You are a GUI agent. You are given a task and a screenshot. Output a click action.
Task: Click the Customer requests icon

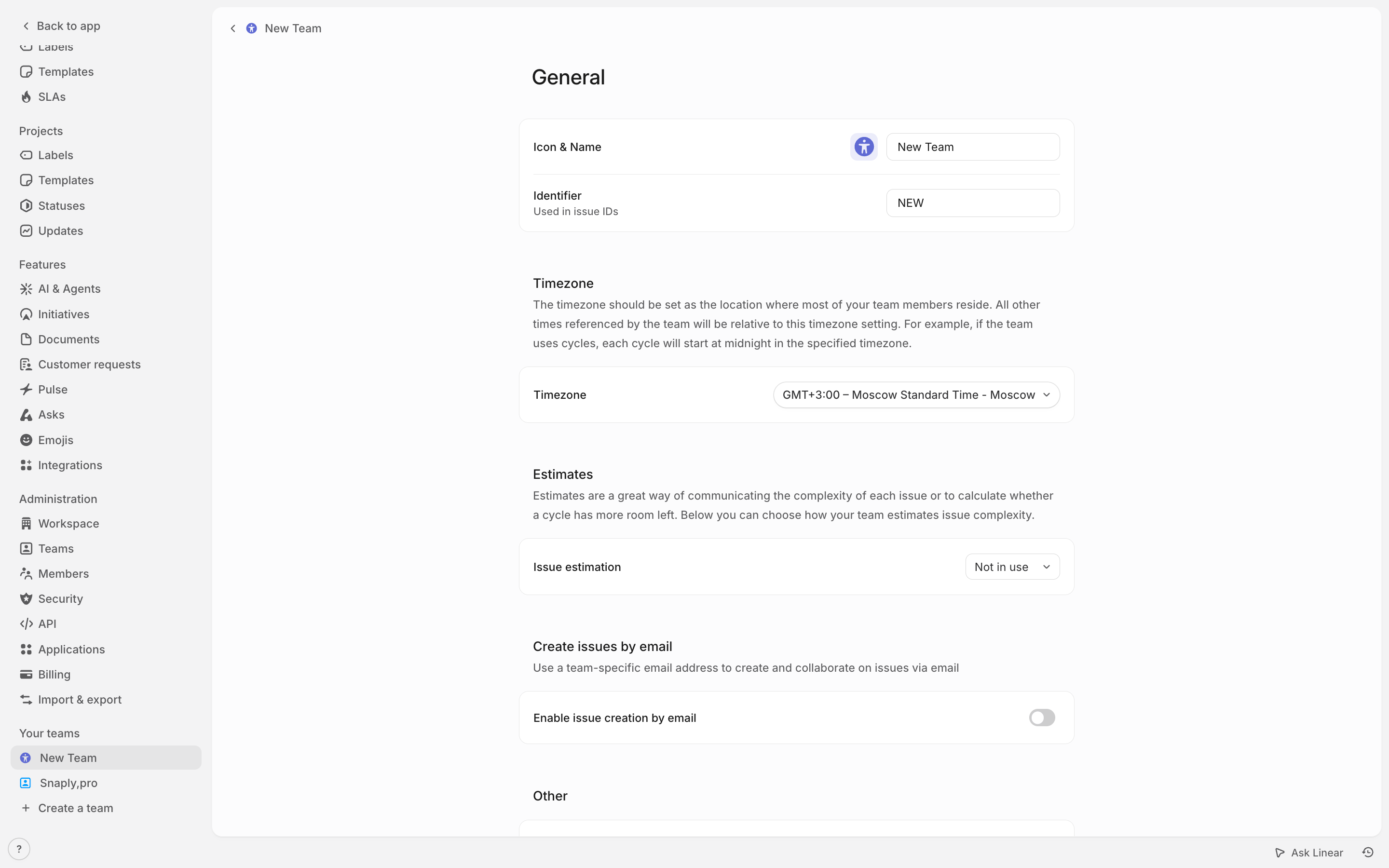point(26,365)
